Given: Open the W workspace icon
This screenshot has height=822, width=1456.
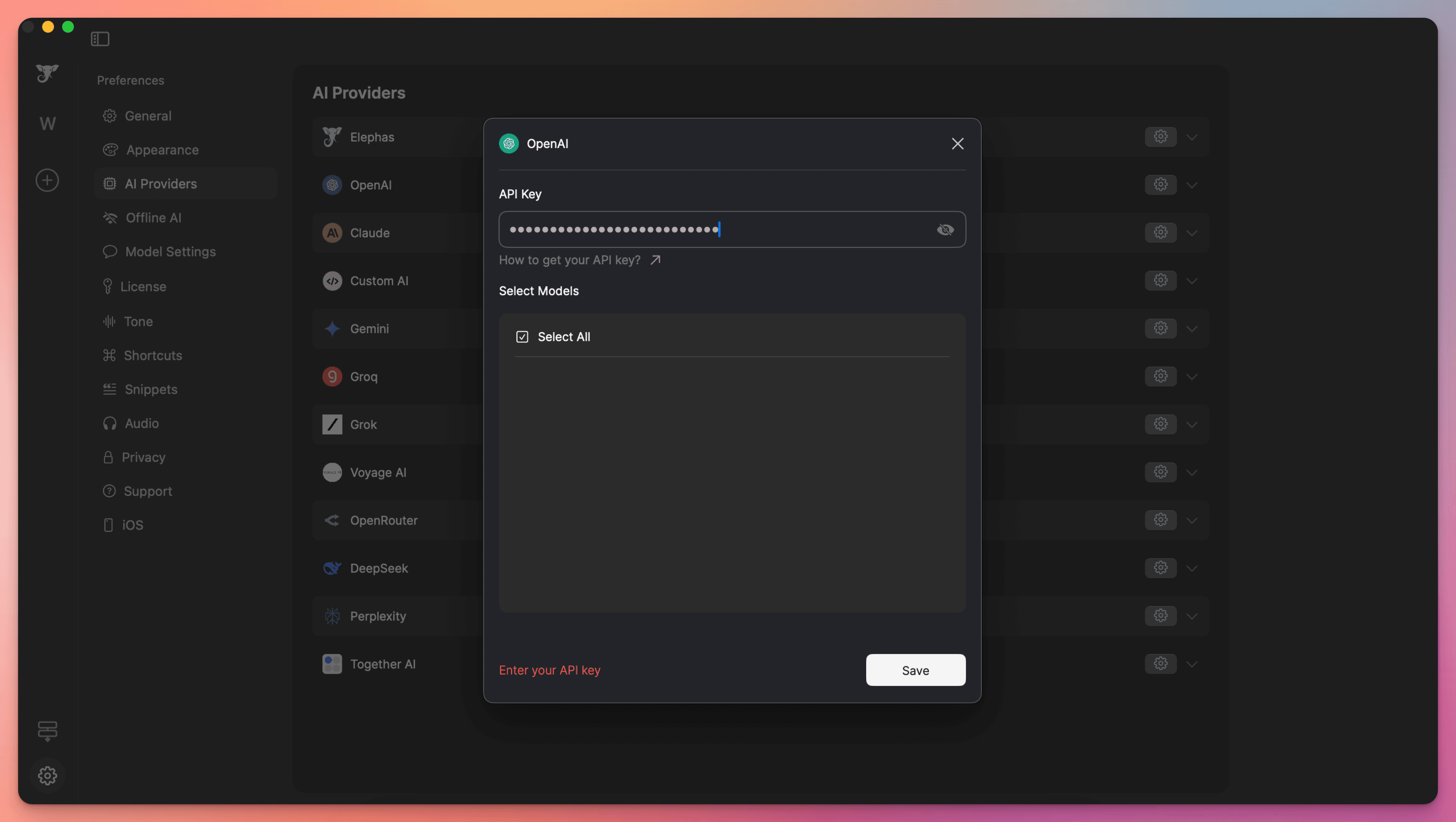Looking at the screenshot, I should 48,124.
